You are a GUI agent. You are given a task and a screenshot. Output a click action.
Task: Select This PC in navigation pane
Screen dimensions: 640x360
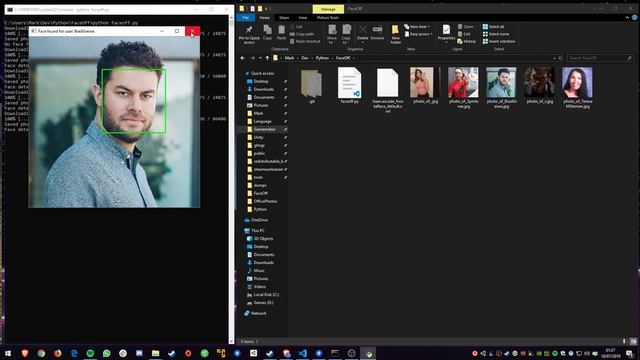point(258,231)
